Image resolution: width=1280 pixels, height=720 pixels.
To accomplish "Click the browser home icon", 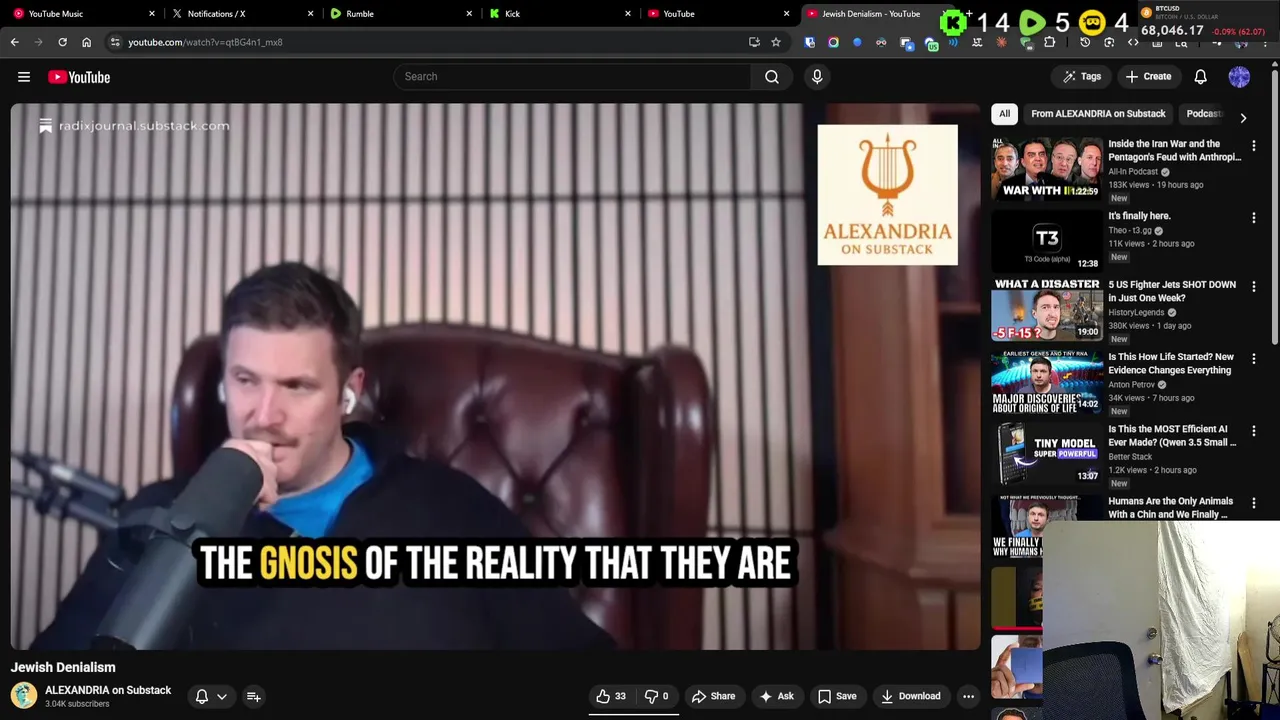I will (x=86, y=42).
